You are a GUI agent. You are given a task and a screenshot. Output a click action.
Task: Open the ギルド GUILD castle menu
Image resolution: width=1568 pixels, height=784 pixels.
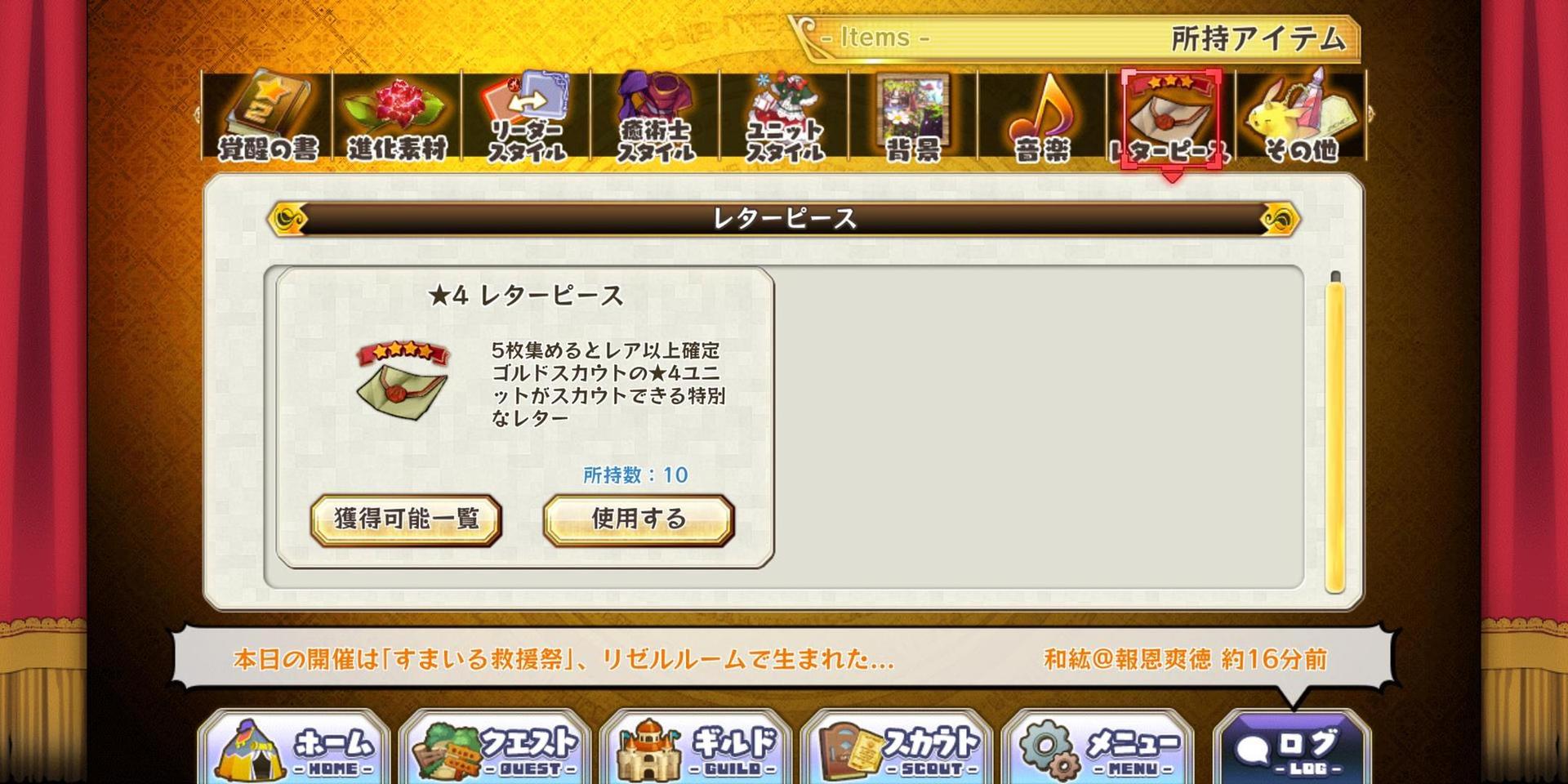tap(696, 748)
